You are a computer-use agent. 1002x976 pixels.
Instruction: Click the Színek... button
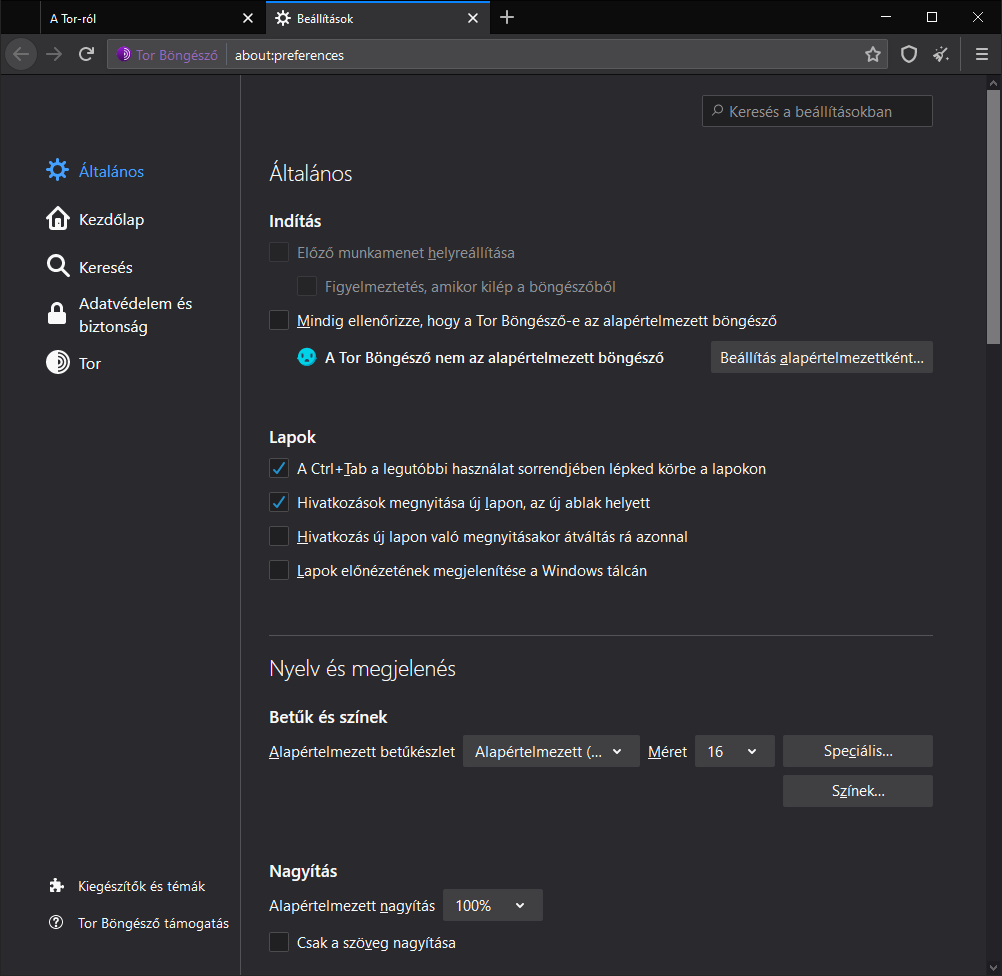point(858,791)
